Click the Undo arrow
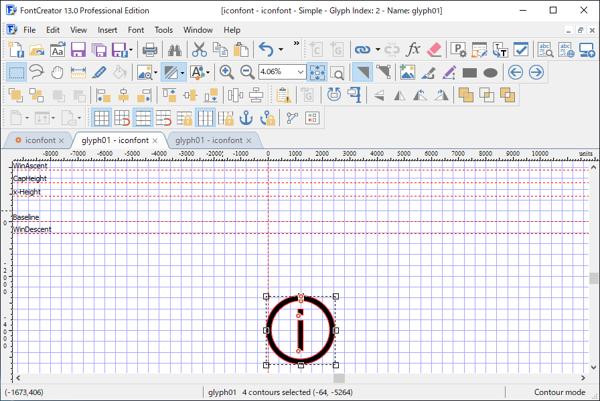600x401 pixels. point(266,50)
